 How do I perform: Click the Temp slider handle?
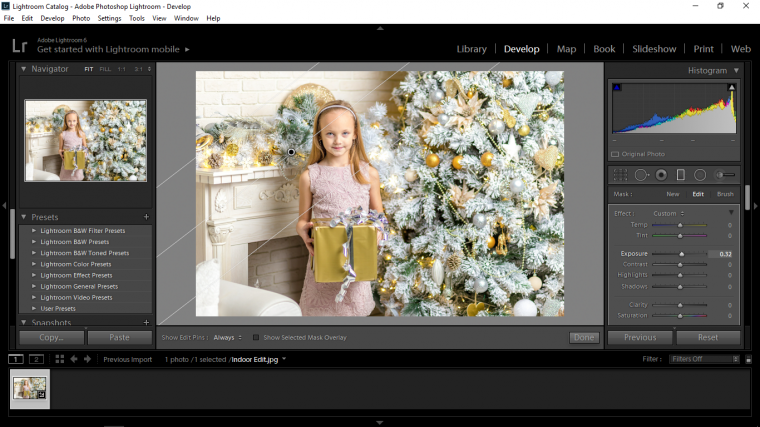coord(680,225)
